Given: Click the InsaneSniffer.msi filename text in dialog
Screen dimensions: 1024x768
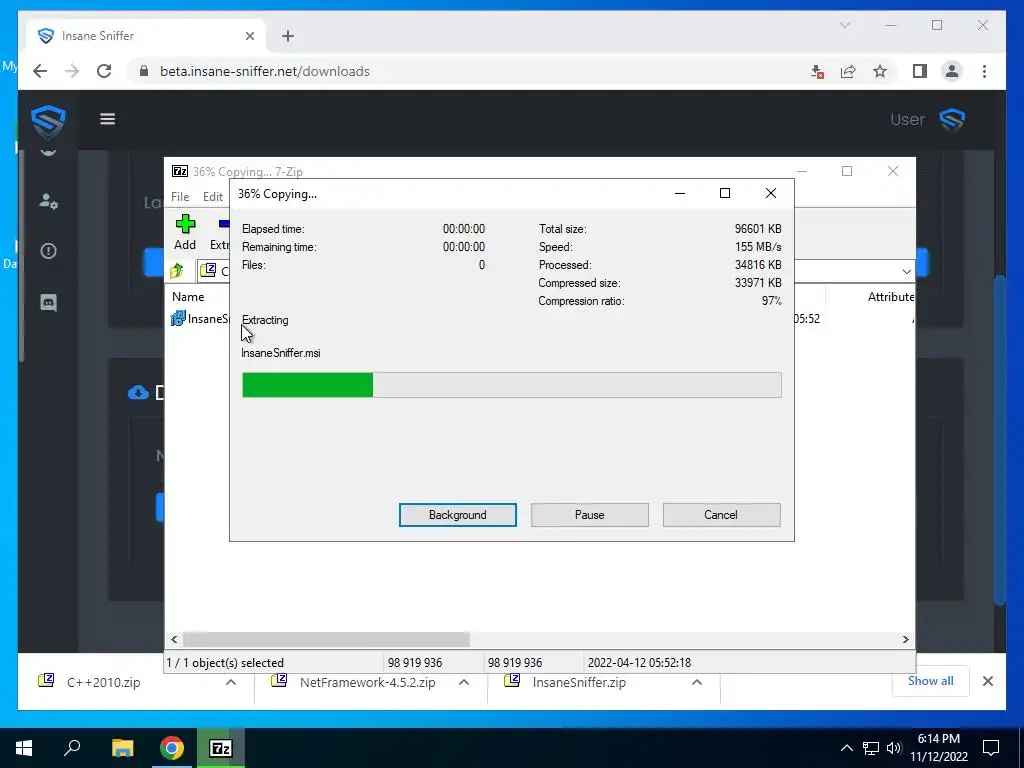Looking at the screenshot, I should (281, 353).
